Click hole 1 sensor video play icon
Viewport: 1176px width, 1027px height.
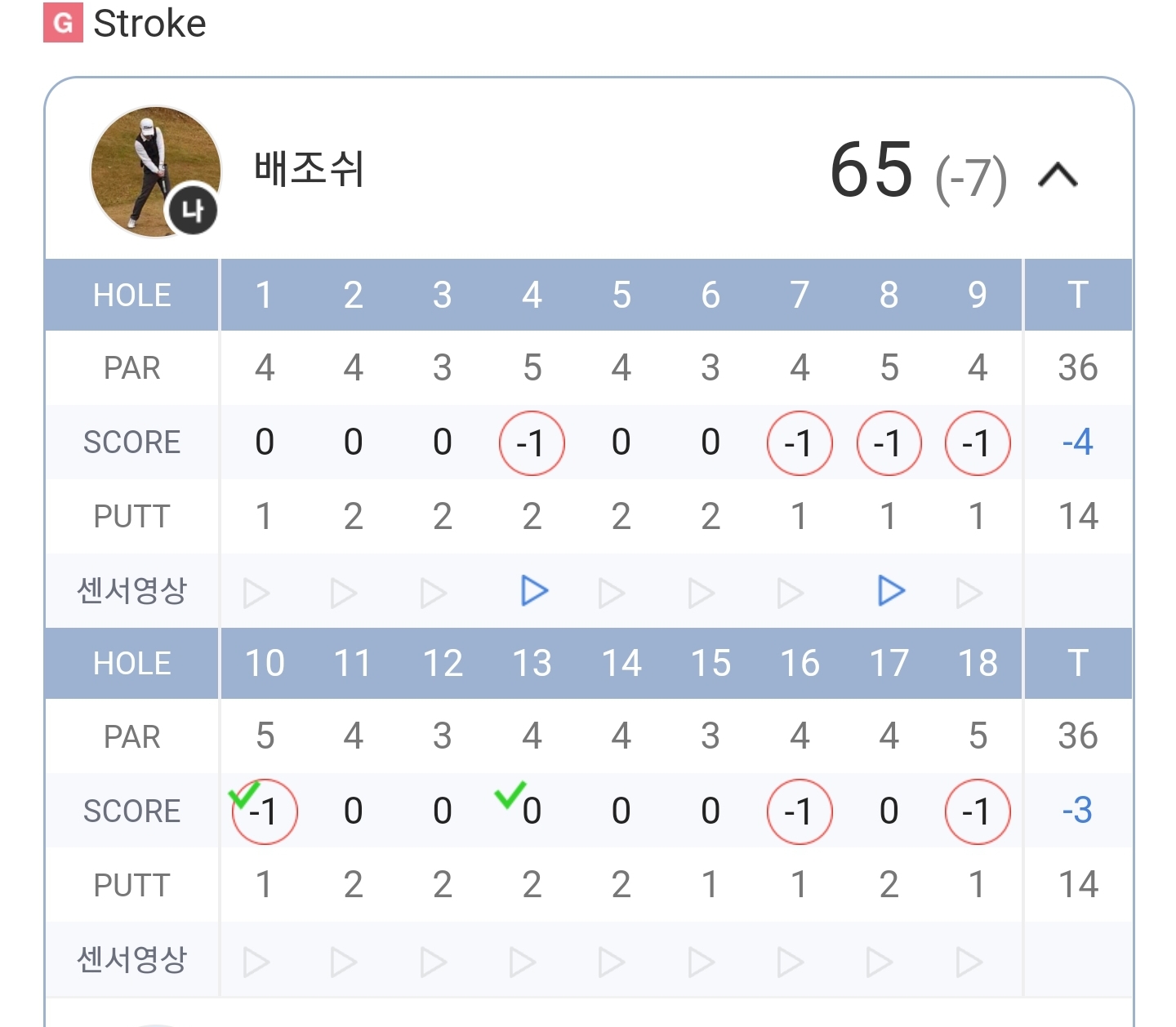256,593
